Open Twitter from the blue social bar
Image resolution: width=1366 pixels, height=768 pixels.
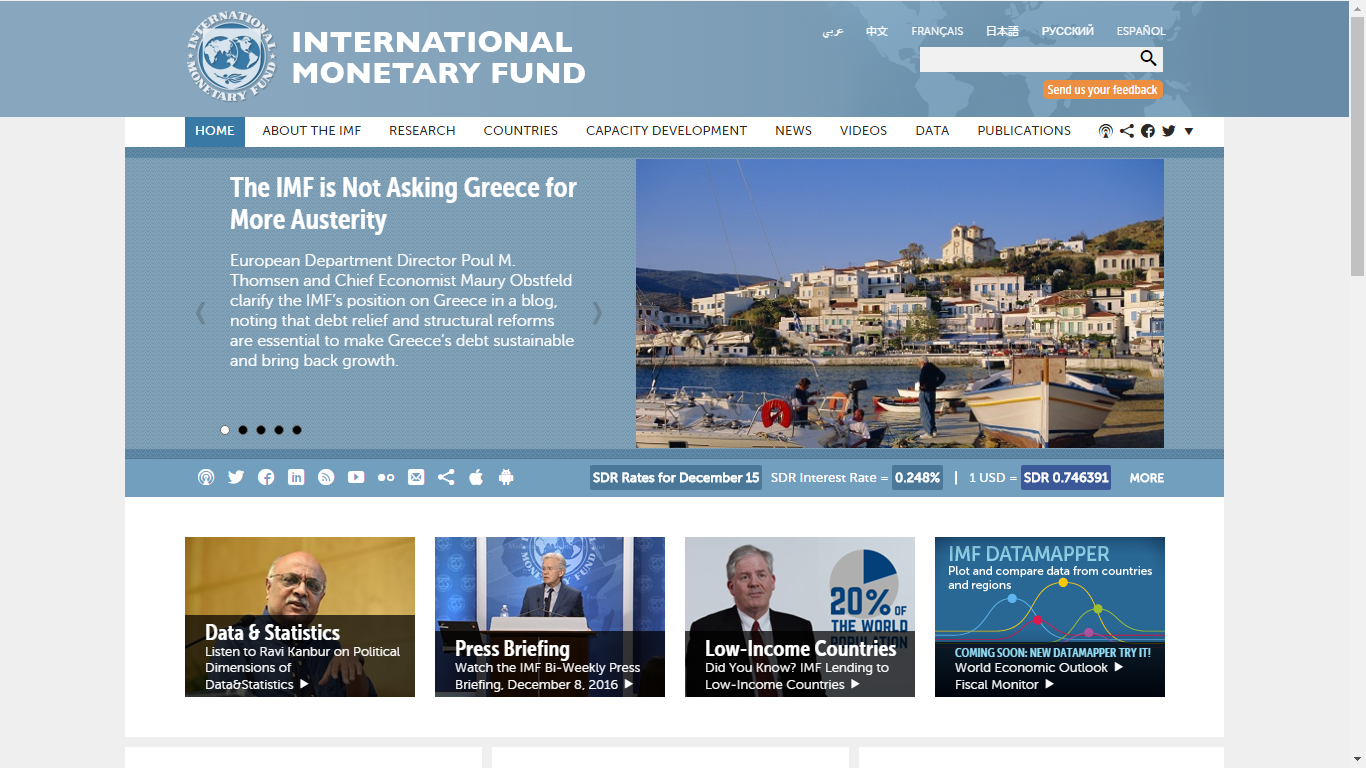point(236,478)
